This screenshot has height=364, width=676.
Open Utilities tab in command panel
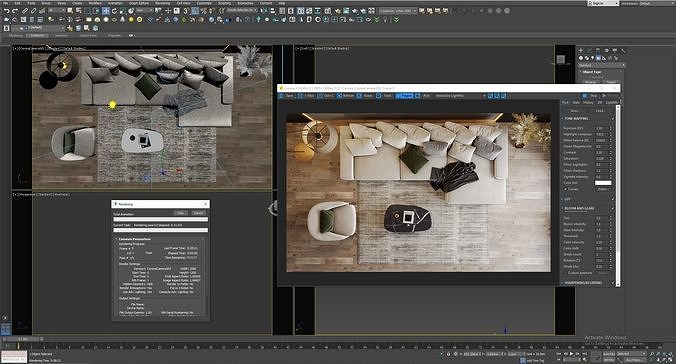point(623,50)
